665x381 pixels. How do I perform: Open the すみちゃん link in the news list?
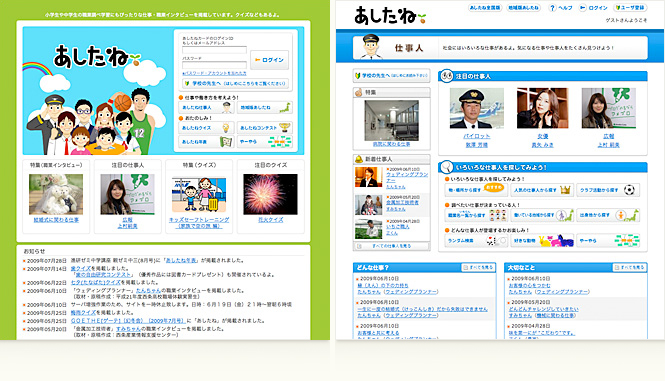pyautogui.click(x=128, y=329)
